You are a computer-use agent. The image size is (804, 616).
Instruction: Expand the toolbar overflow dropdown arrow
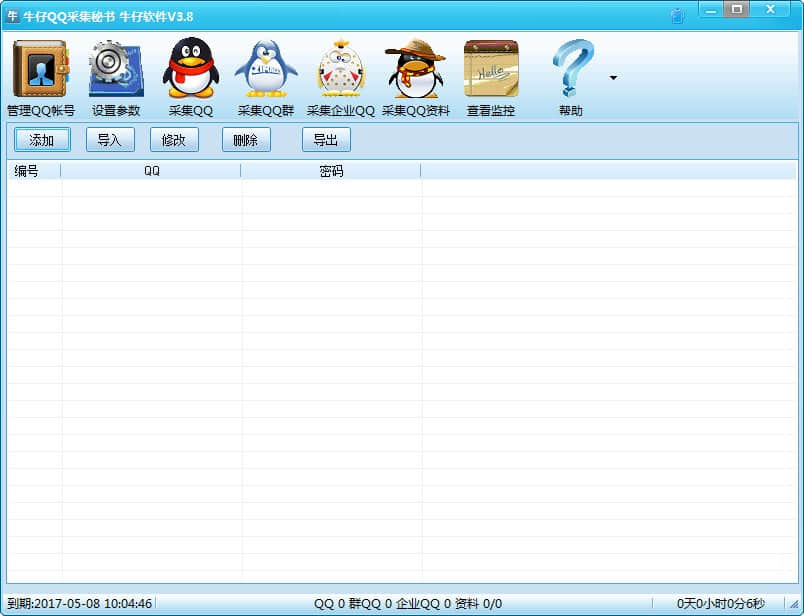tap(613, 78)
